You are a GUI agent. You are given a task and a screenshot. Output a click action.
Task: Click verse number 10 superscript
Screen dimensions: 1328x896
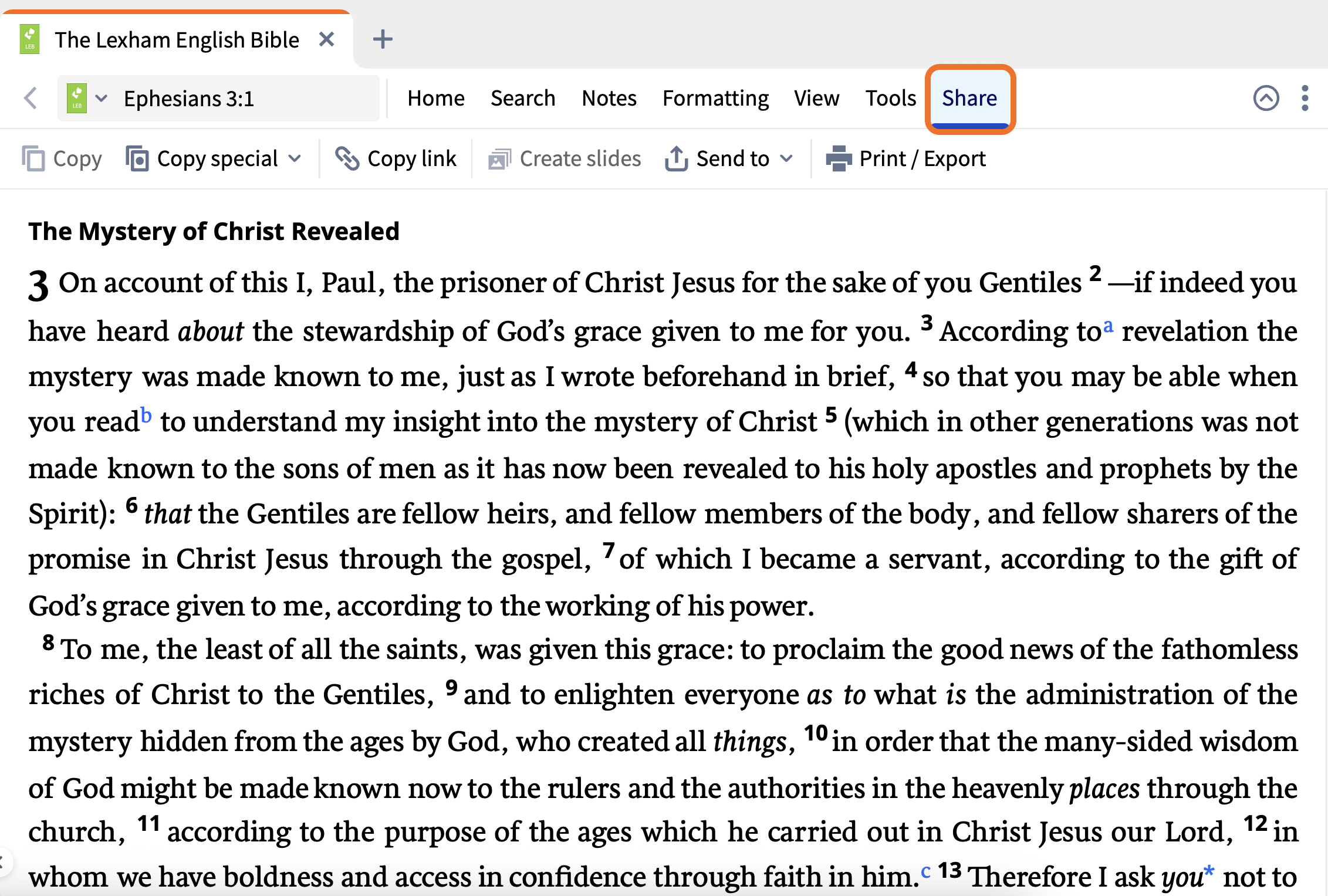tap(816, 733)
